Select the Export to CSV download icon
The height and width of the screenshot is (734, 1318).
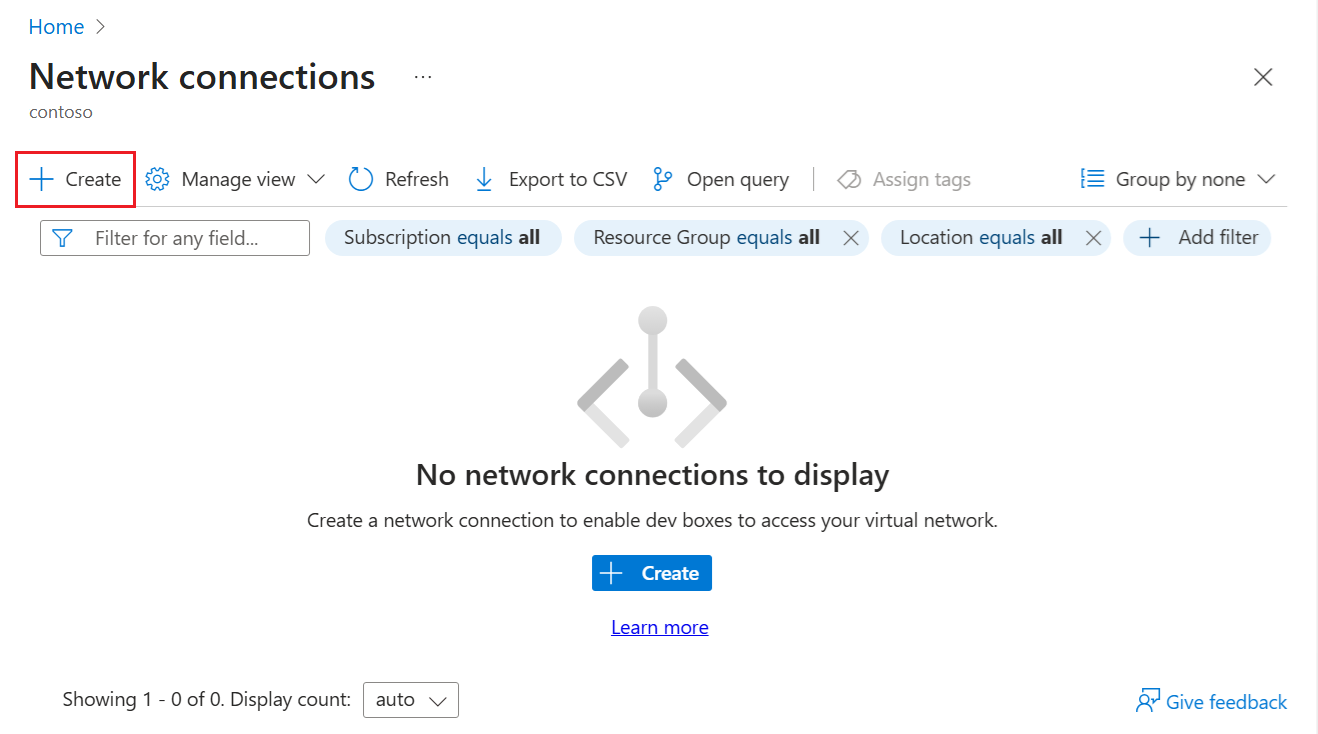[x=484, y=179]
